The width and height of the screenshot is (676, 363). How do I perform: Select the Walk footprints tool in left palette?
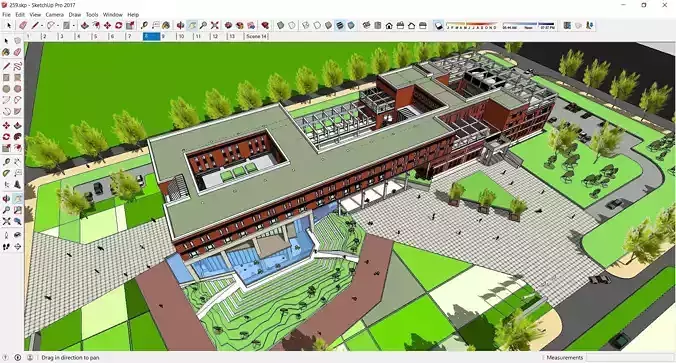pyautogui.click(x=6, y=247)
